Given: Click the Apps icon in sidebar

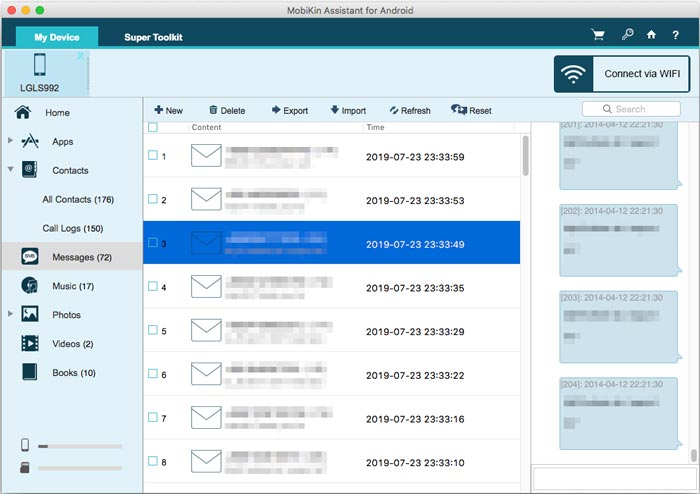Looking at the screenshot, I should point(30,141).
